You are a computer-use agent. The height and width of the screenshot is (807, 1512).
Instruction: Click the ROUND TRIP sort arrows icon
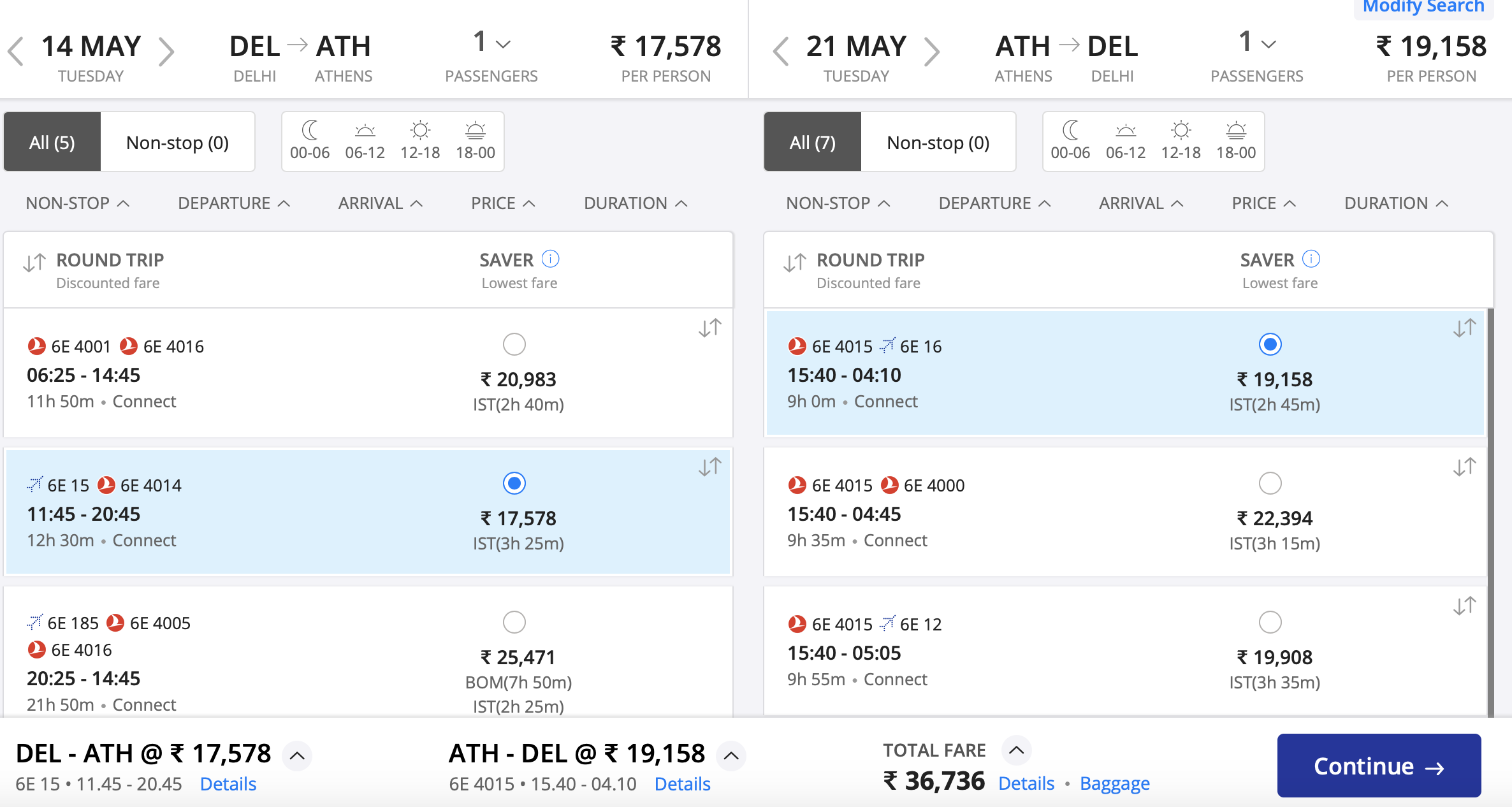[34, 263]
